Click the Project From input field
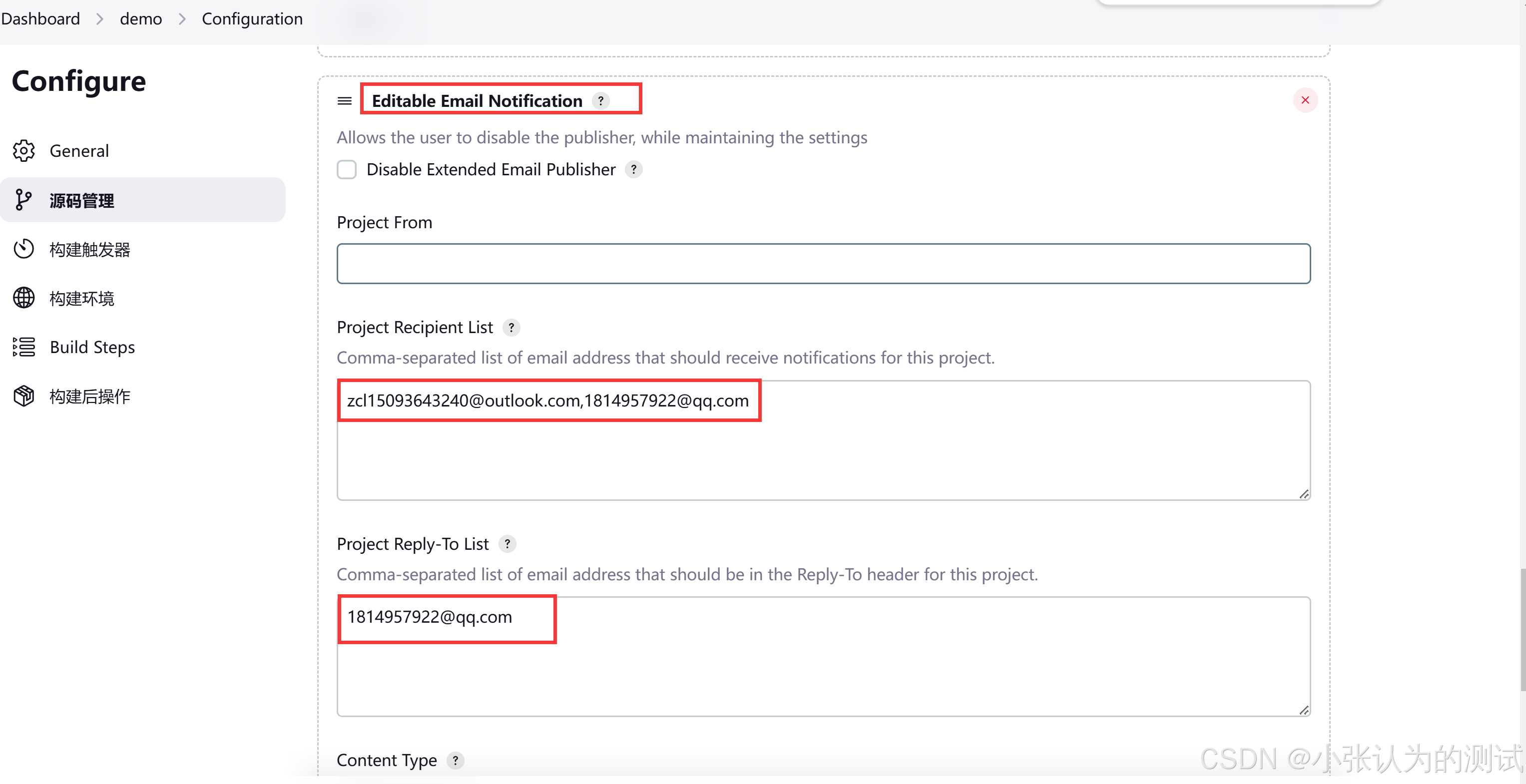The height and width of the screenshot is (784, 1526). click(x=824, y=263)
